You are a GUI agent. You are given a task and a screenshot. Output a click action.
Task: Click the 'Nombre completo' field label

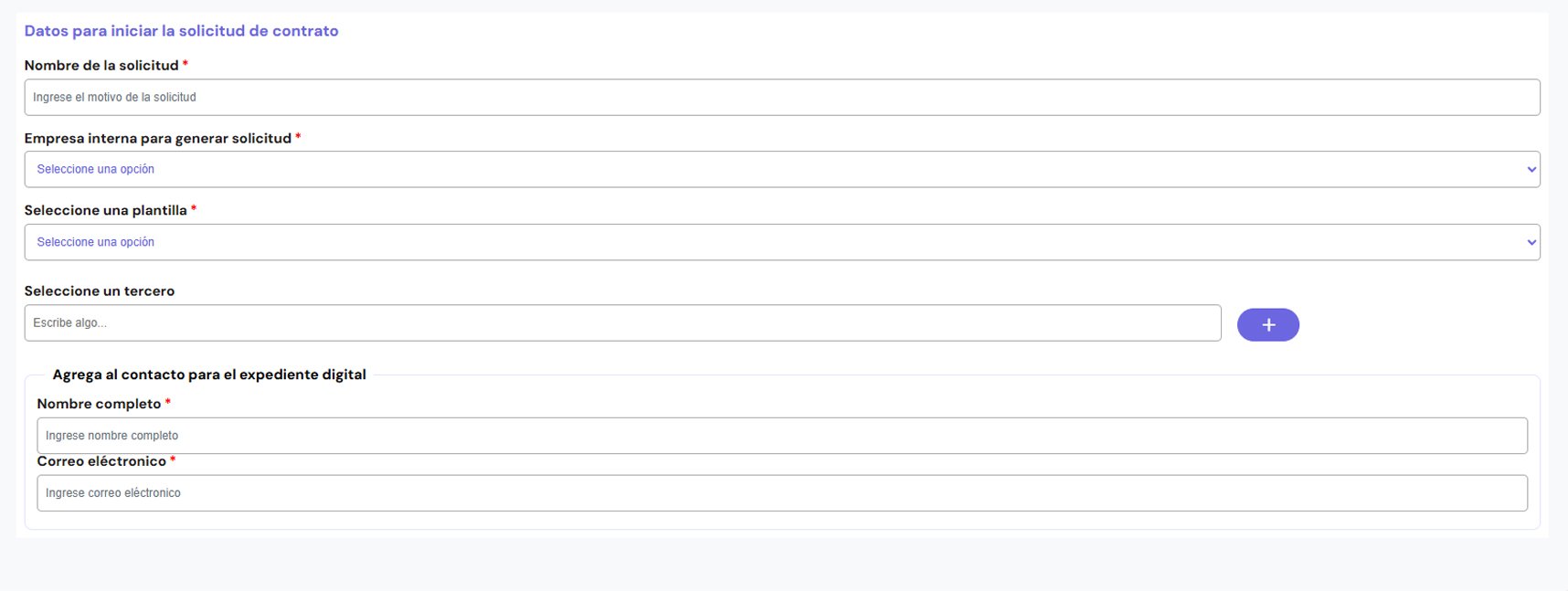pyautogui.click(x=99, y=404)
